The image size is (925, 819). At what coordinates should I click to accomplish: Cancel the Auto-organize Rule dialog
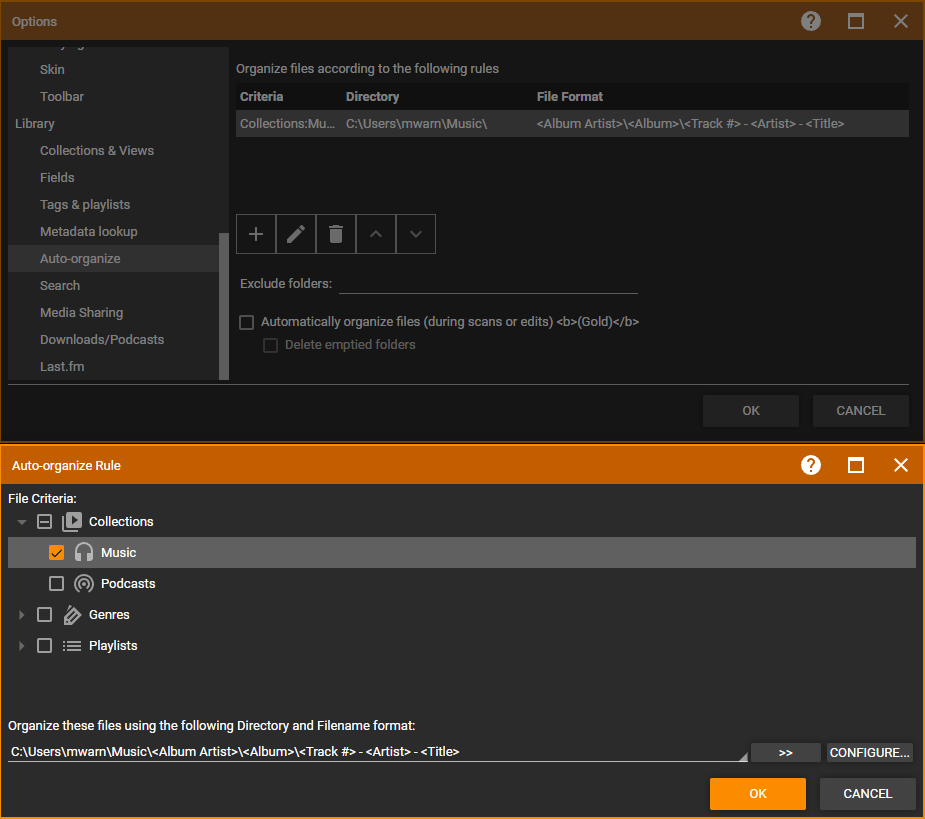coord(867,794)
